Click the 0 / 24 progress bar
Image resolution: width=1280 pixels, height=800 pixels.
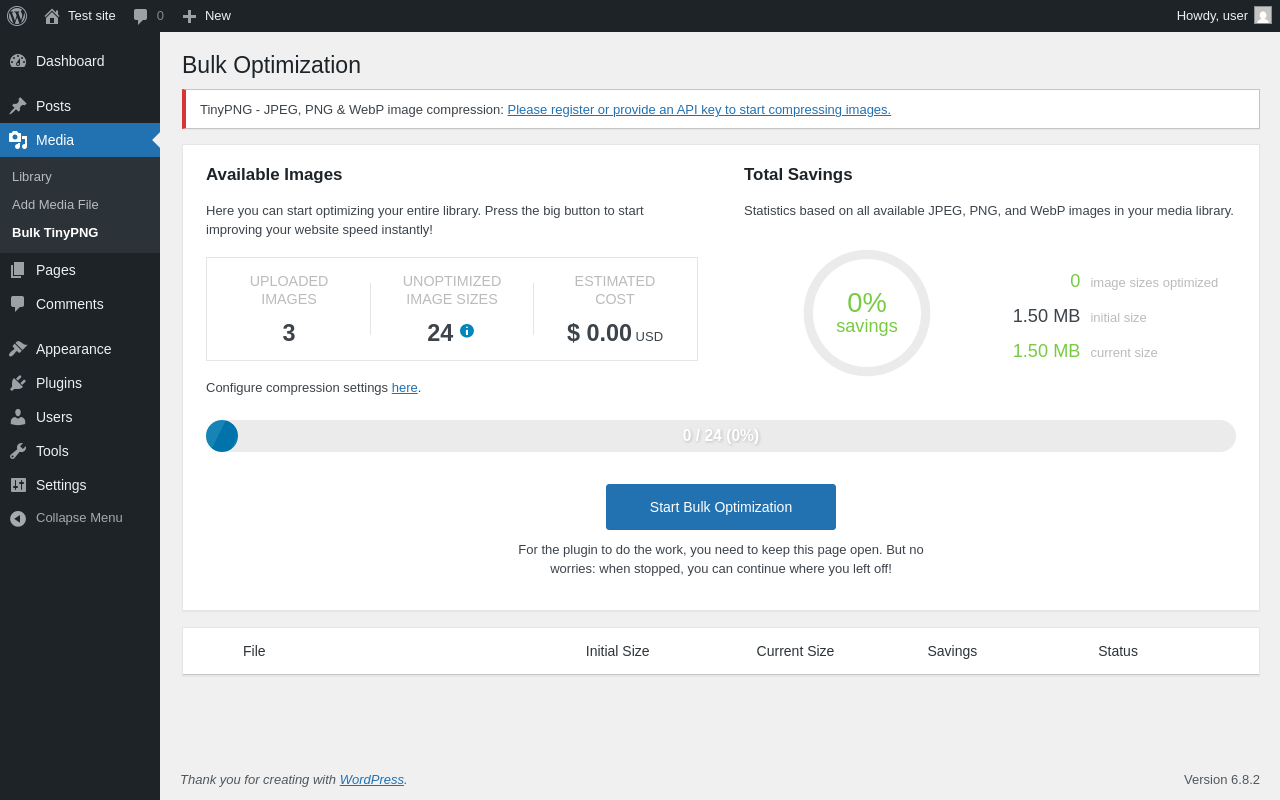tap(720, 436)
